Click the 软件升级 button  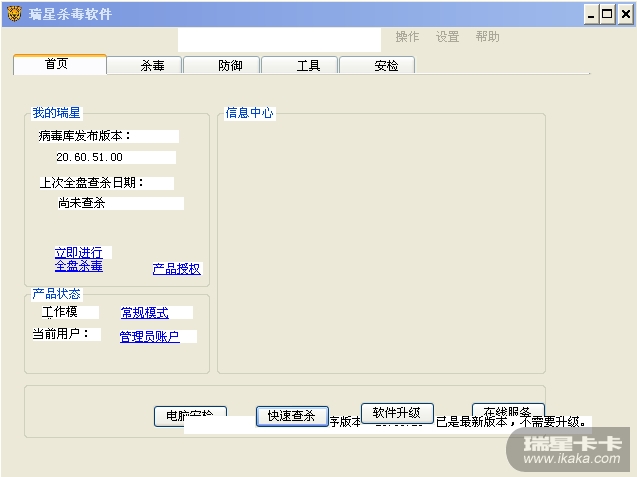[396, 413]
